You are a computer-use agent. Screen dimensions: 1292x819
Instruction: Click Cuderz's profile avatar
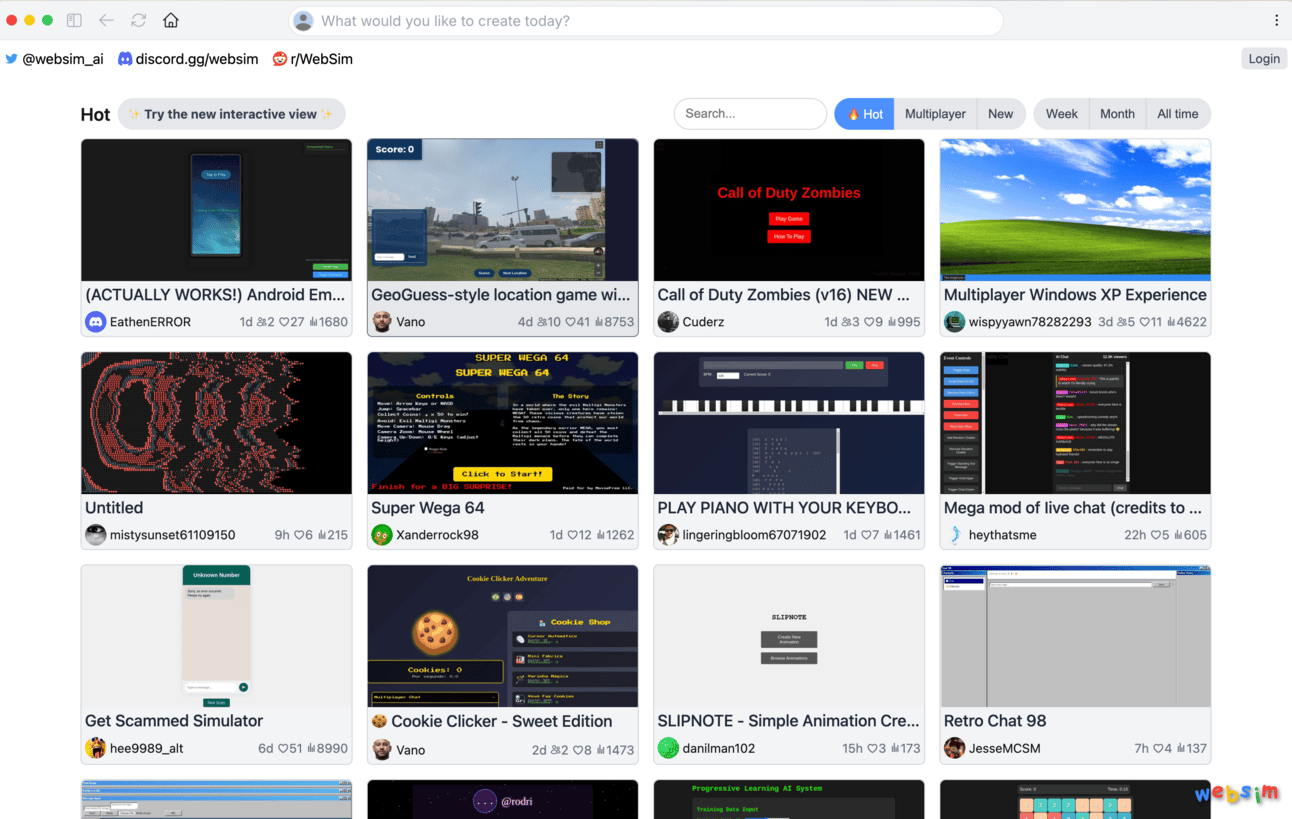[668, 322]
